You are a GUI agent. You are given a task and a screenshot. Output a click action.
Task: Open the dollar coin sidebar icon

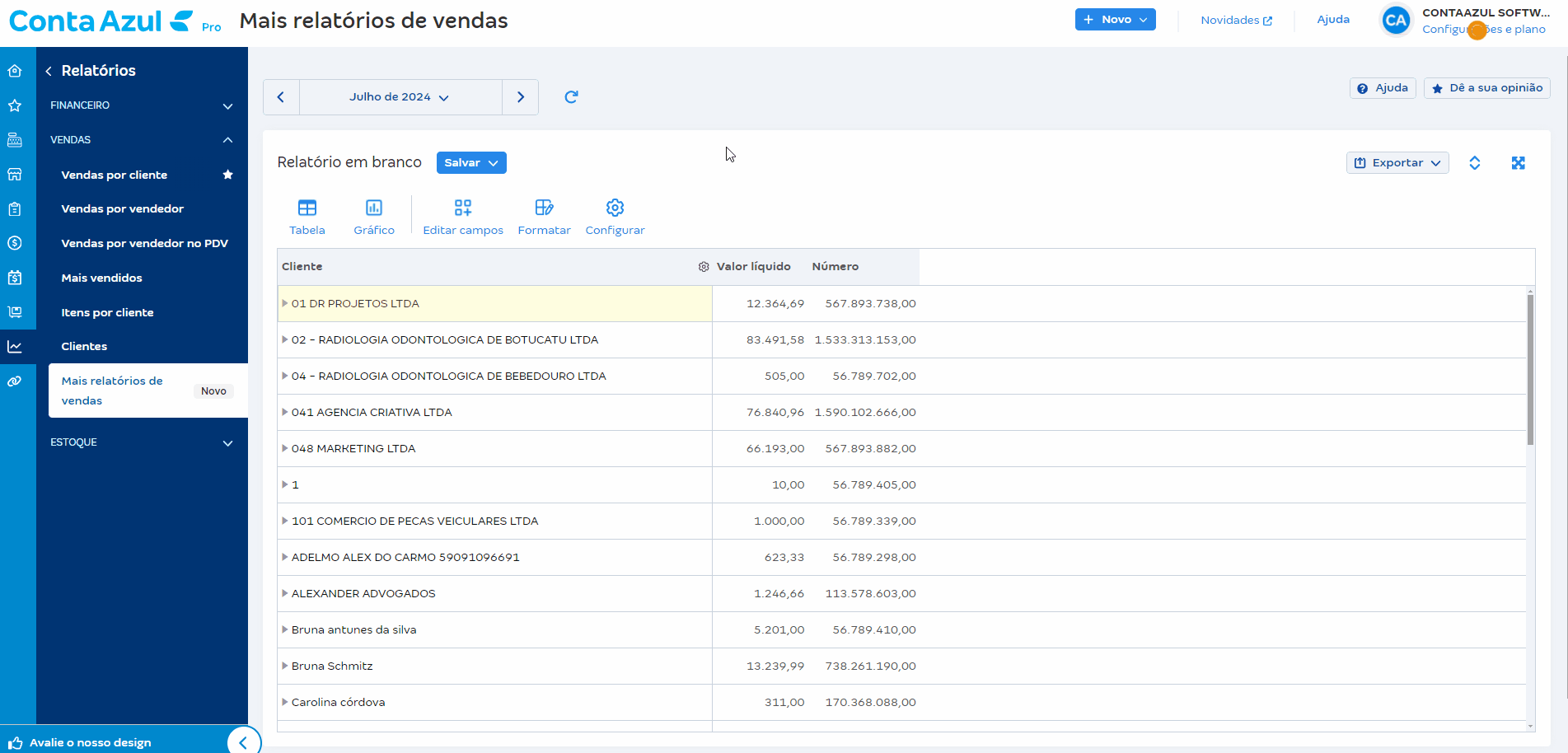15,243
